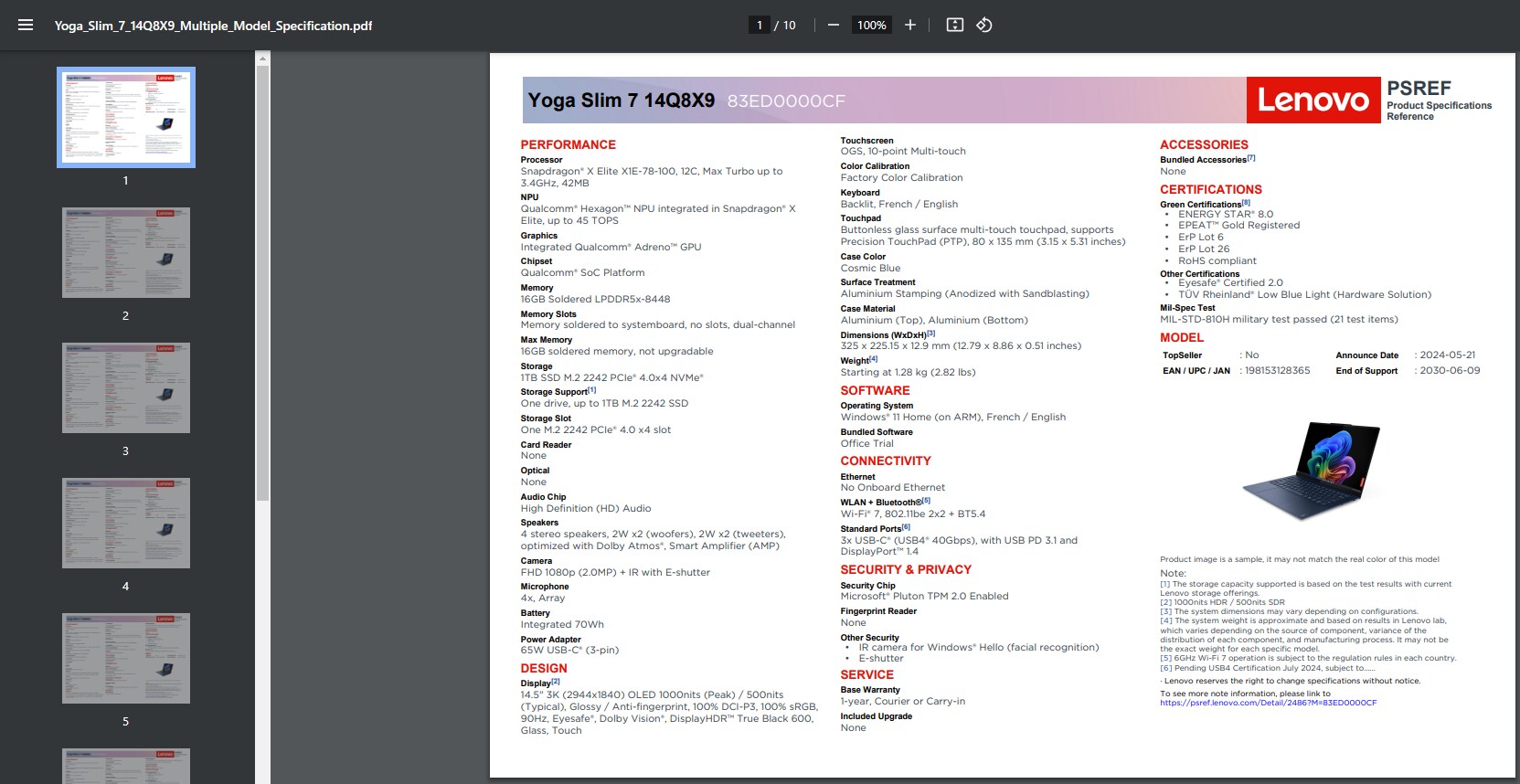Open page 1 thumbnail
Screen dimensions: 1520x784
pyautogui.click(x=126, y=117)
